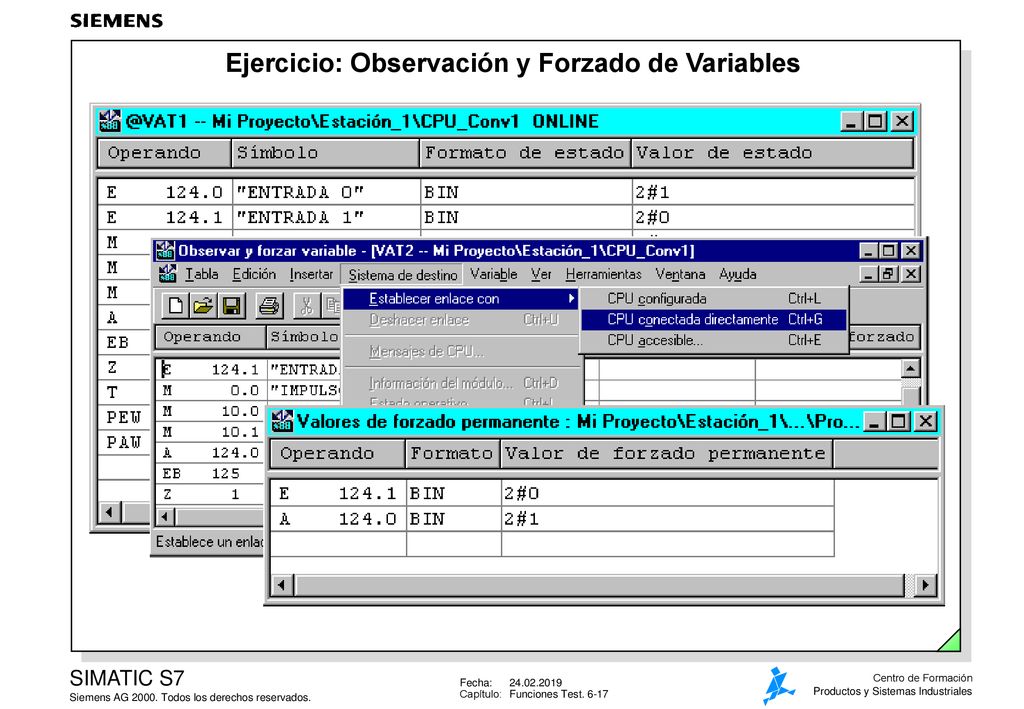Restore the inner VAT2 document window
Image resolution: width=1024 pixels, height=709 pixels.
888,274
